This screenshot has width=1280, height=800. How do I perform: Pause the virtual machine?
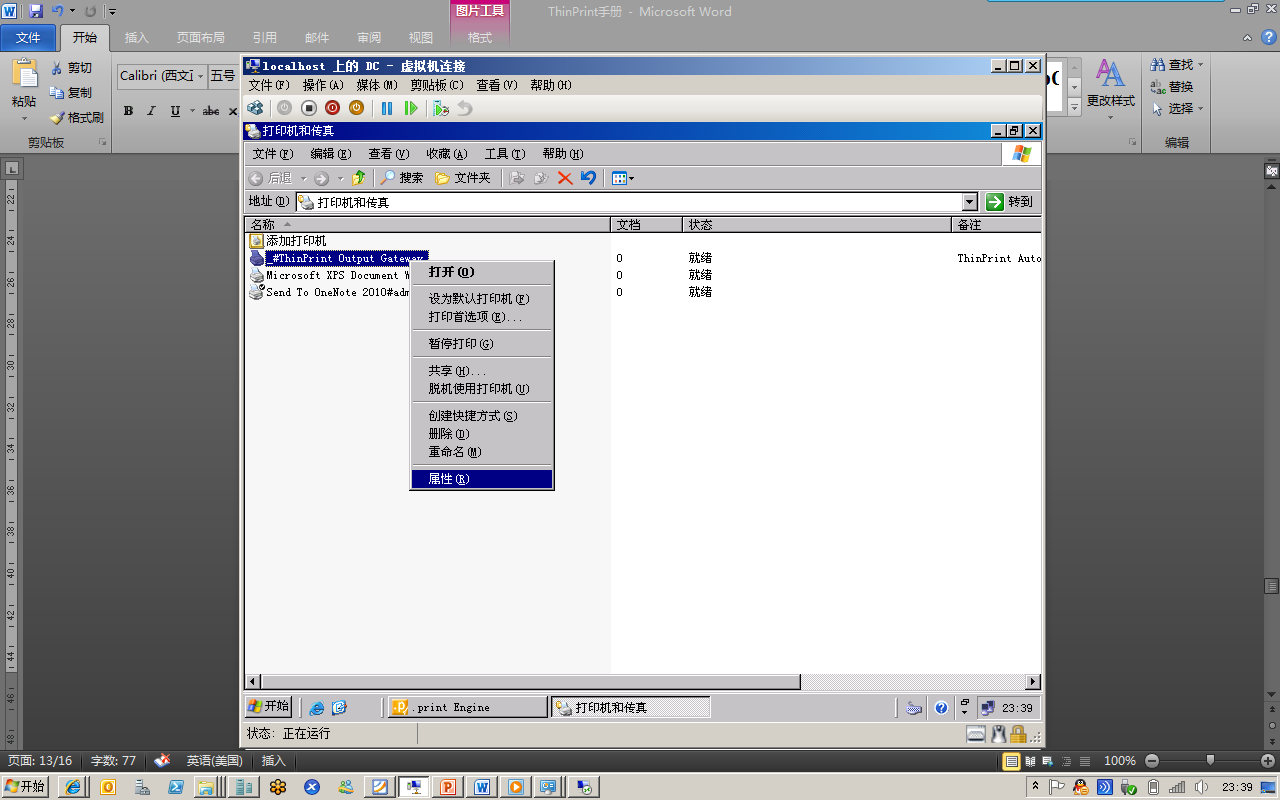[x=387, y=108]
